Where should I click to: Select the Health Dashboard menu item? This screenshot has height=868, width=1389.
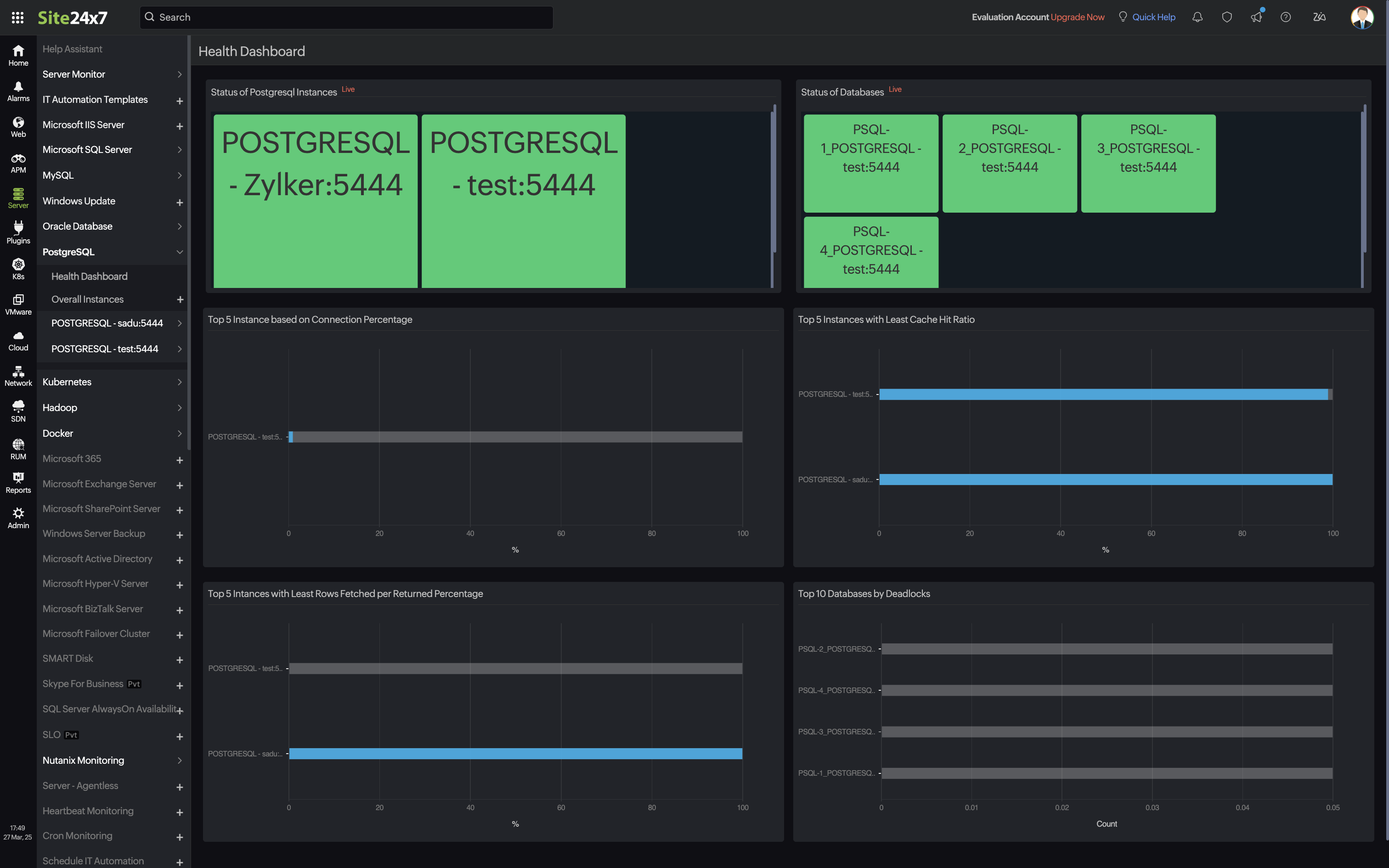(89, 276)
